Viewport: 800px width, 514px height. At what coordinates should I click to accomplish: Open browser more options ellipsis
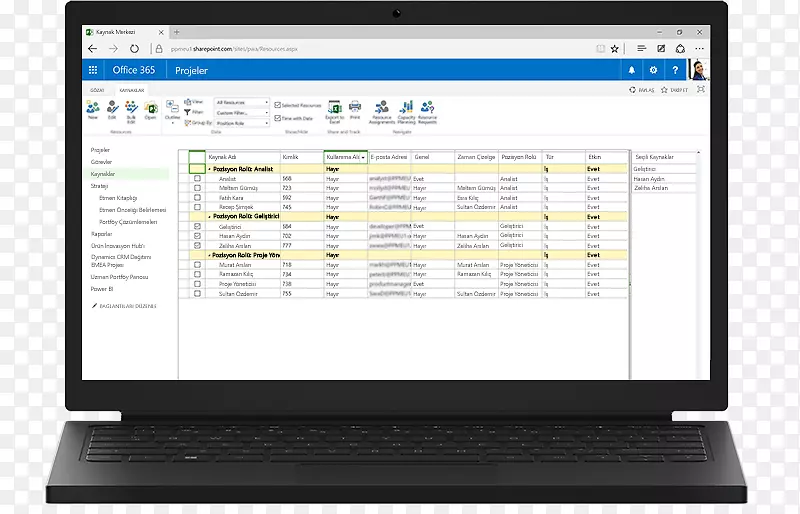pos(699,48)
